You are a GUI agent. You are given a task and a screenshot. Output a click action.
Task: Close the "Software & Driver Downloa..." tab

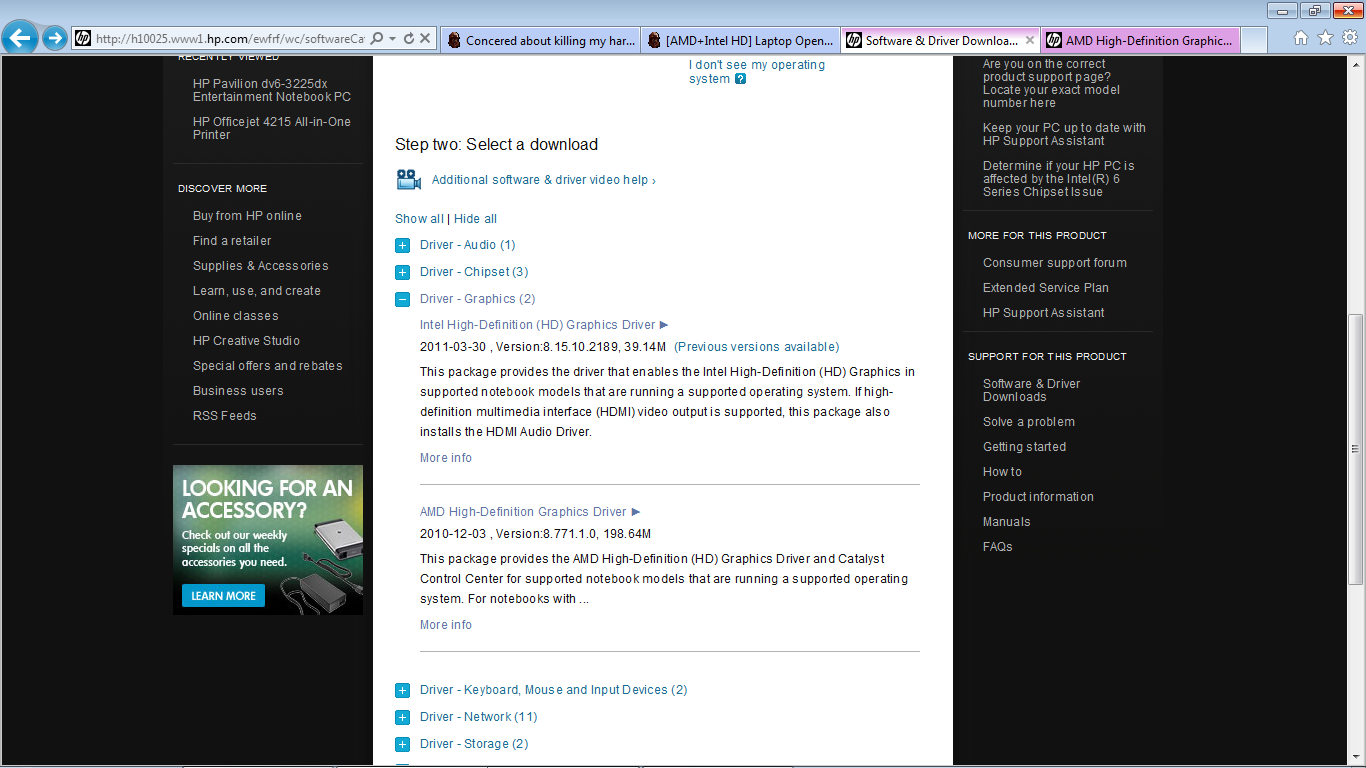1030,41
